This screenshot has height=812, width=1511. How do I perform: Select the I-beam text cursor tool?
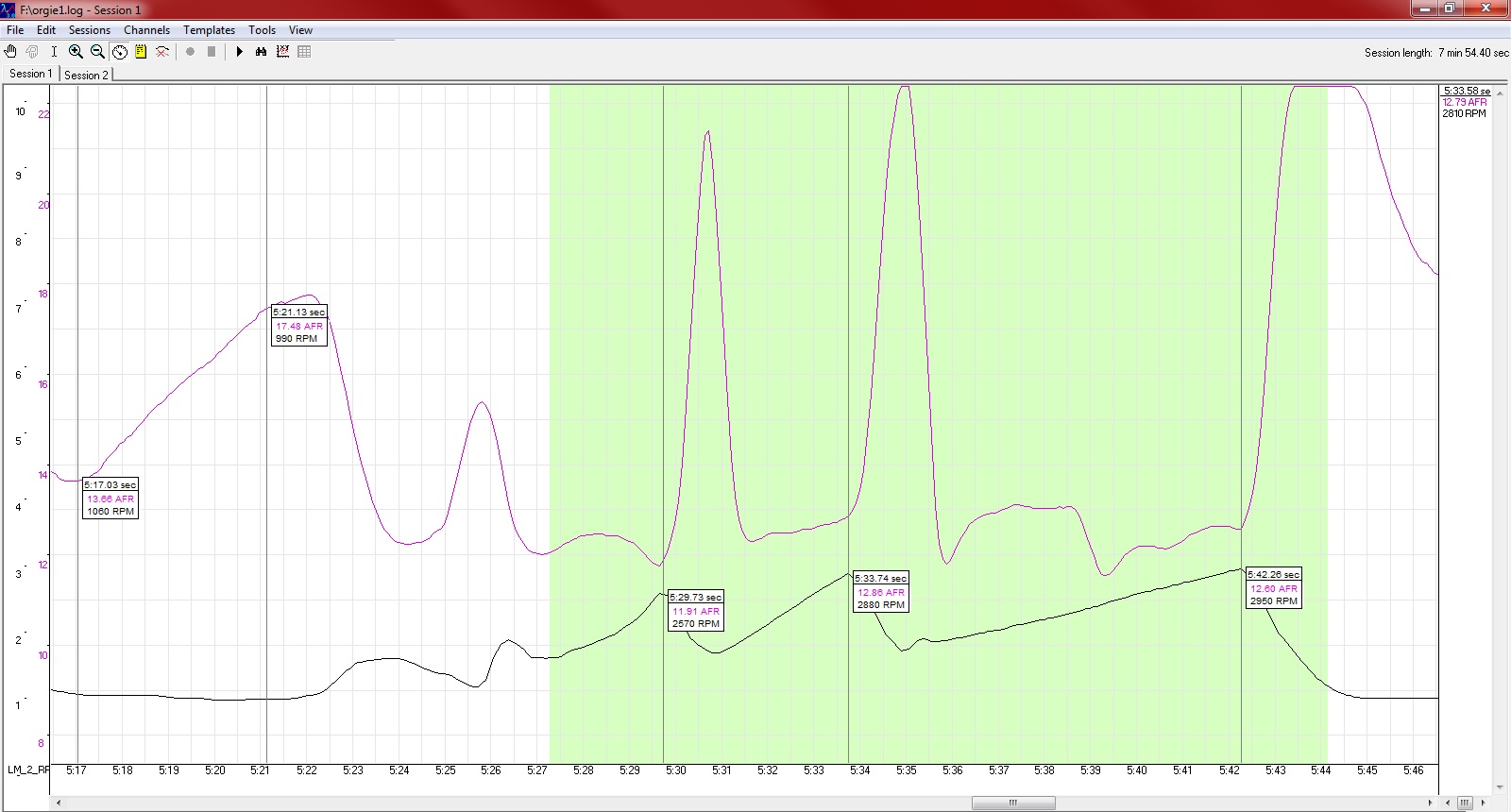(x=54, y=52)
